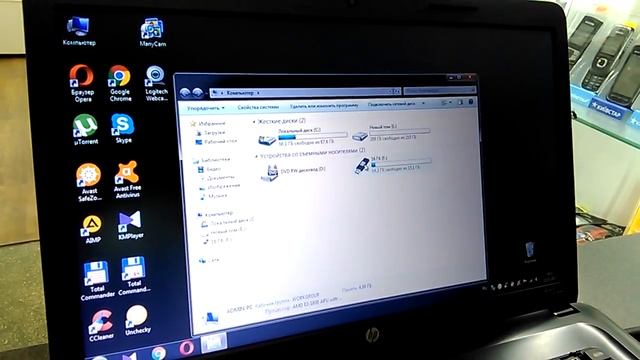Open the DVD RW дисковод (D:) drive
Image resolution: width=640 pixels, height=360 pixels.
269,173
